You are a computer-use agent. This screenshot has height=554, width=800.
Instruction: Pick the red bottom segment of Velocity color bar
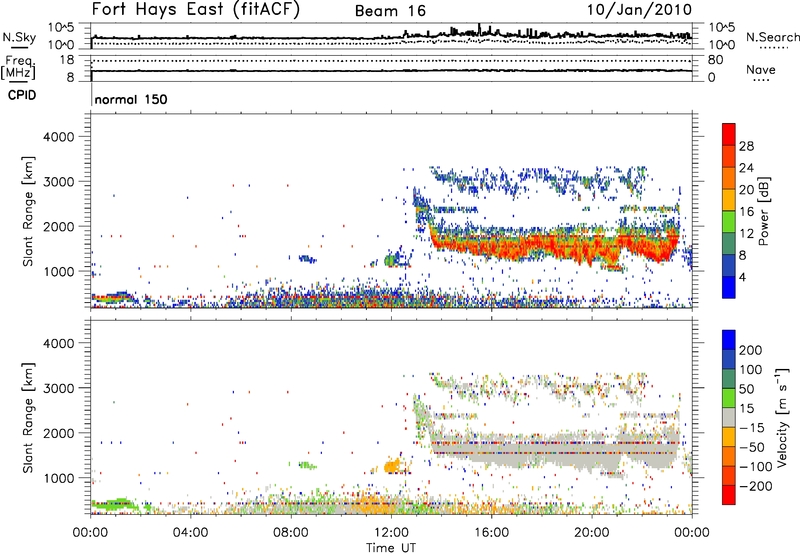(729, 495)
